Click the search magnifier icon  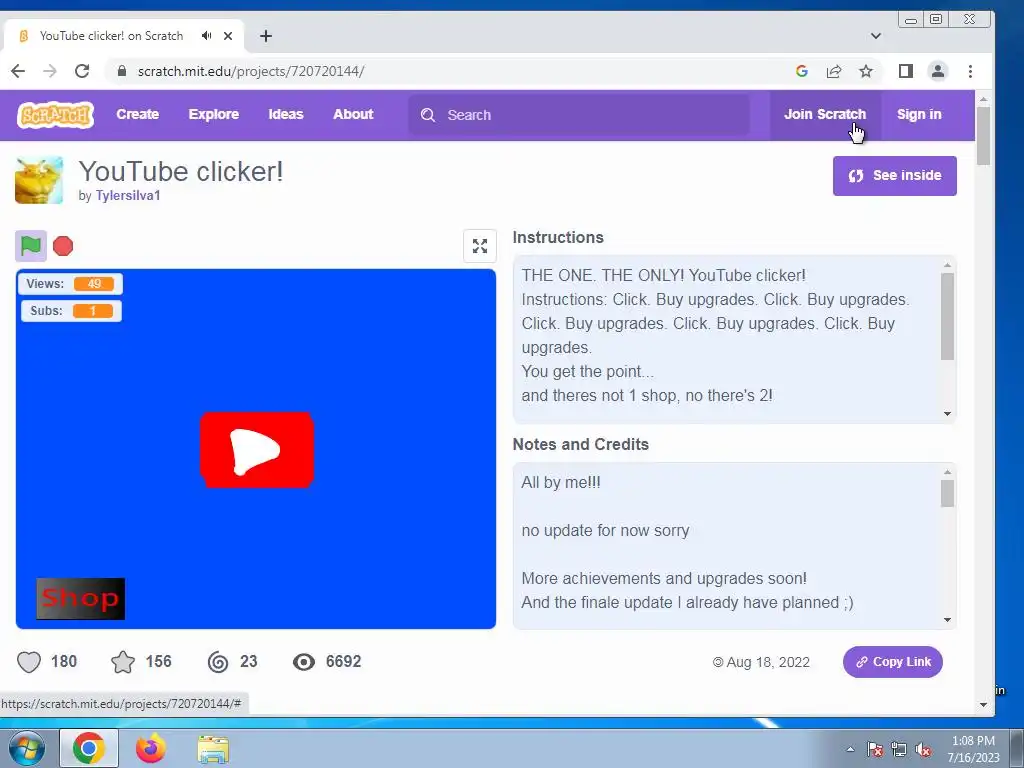(x=428, y=115)
